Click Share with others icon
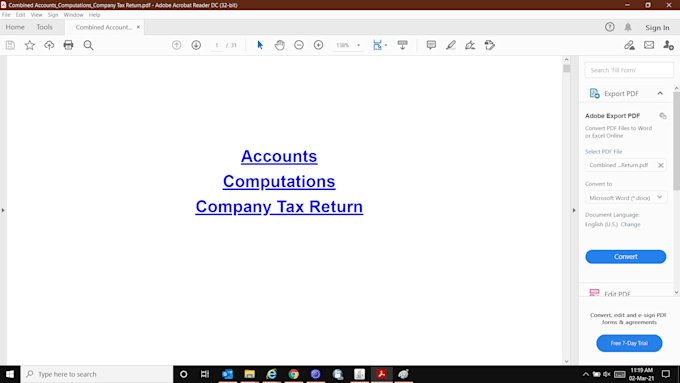Image resolution: width=680 pixels, height=383 pixels. [668, 45]
